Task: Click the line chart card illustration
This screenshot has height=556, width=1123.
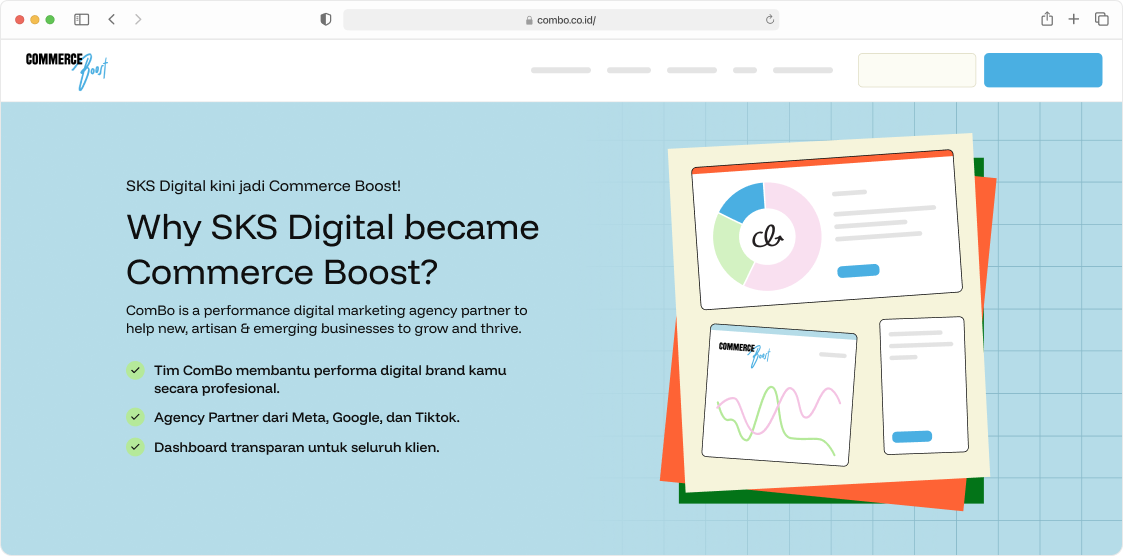Action: click(x=780, y=394)
